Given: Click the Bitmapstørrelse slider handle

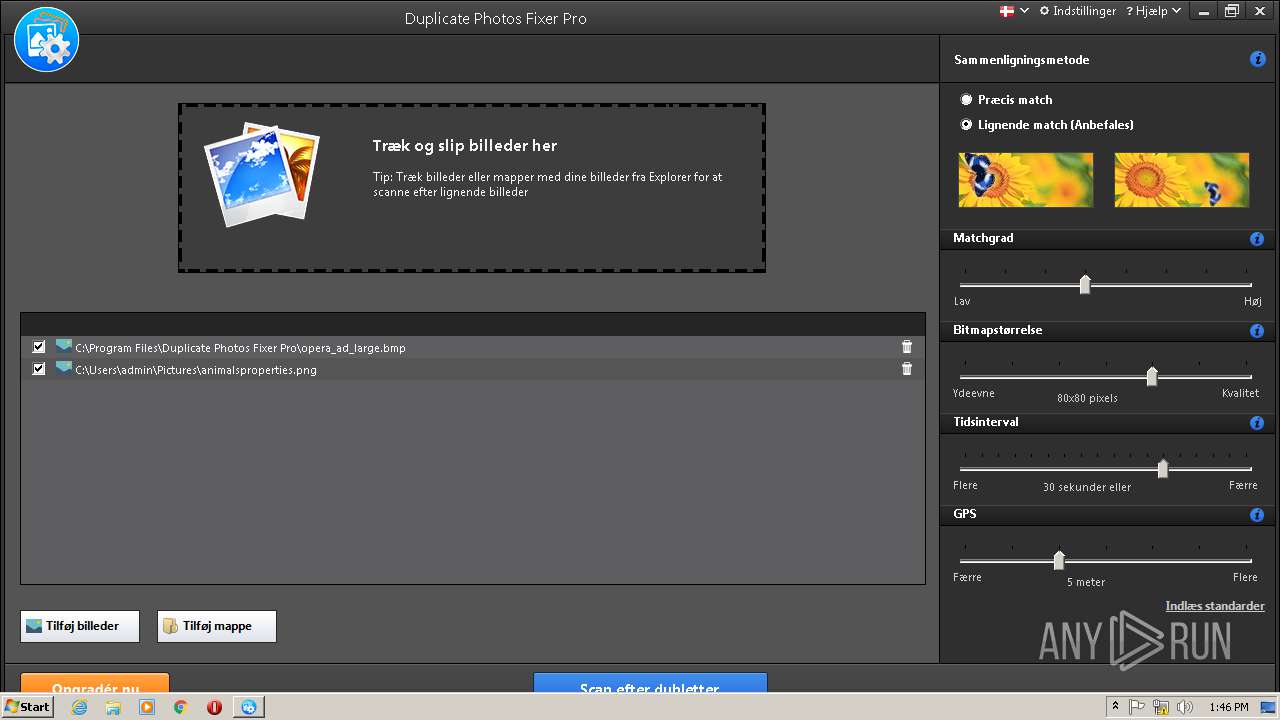Looking at the screenshot, I should point(1152,376).
